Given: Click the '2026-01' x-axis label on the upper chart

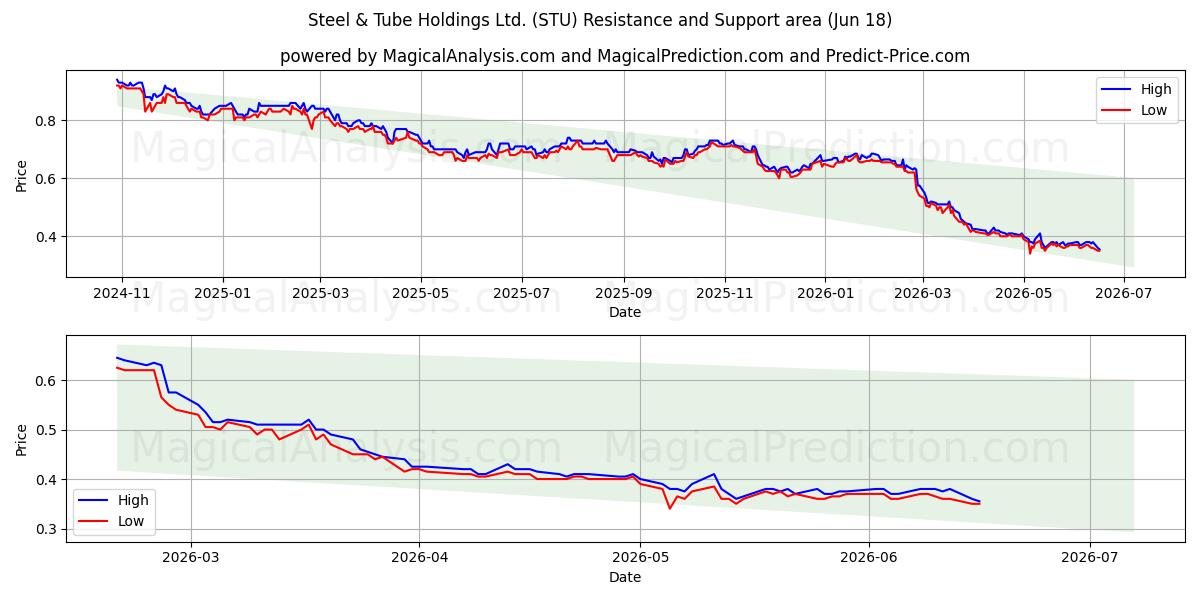Looking at the screenshot, I should pyautogui.click(x=825, y=293).
